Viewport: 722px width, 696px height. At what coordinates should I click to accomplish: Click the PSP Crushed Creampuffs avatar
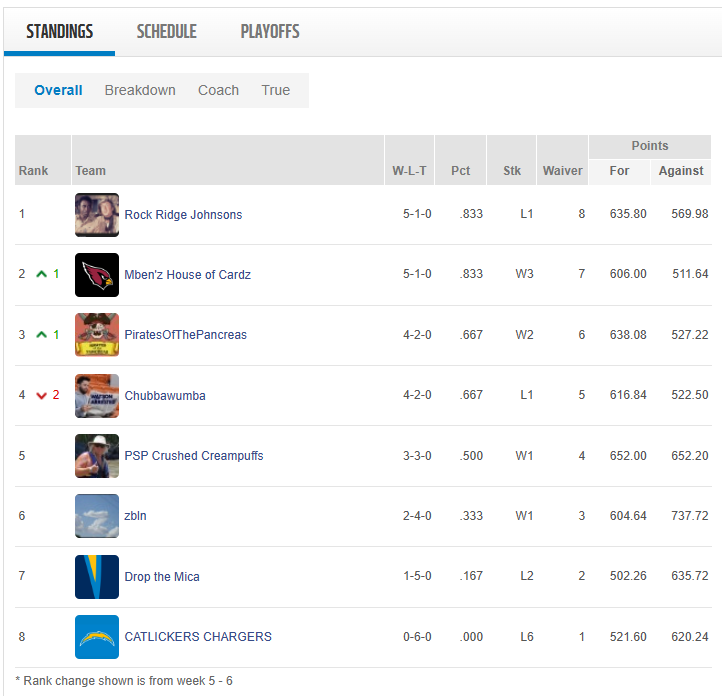click(x=97, y=456)
